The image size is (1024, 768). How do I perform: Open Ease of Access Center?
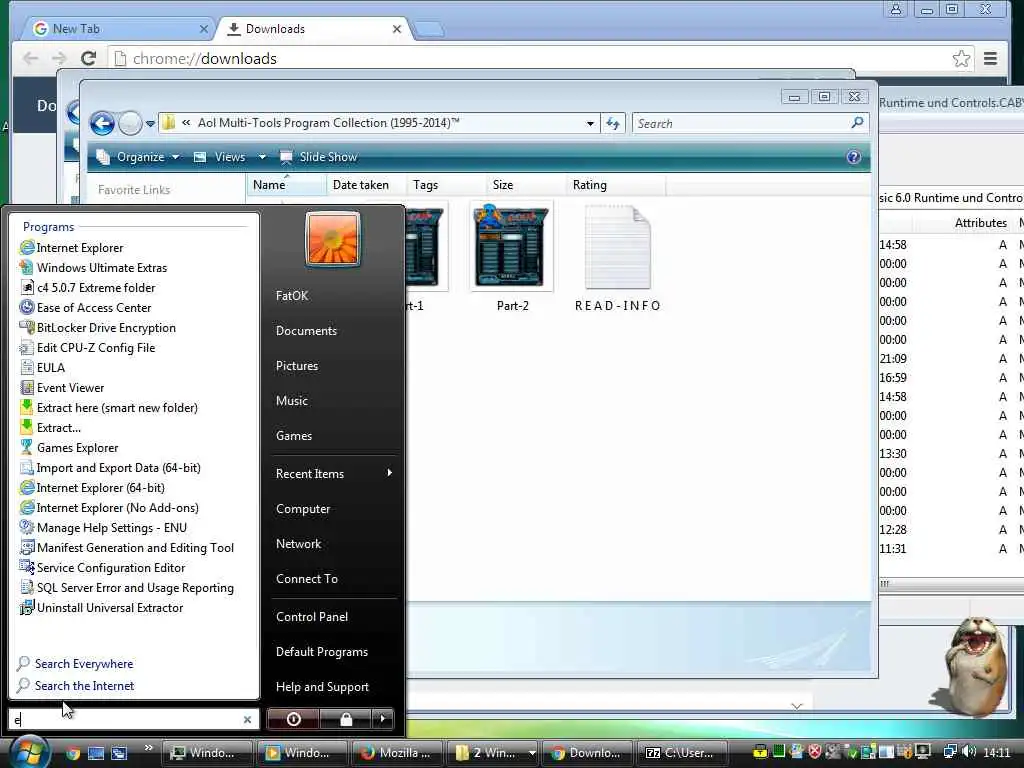[x=86, y=308]
